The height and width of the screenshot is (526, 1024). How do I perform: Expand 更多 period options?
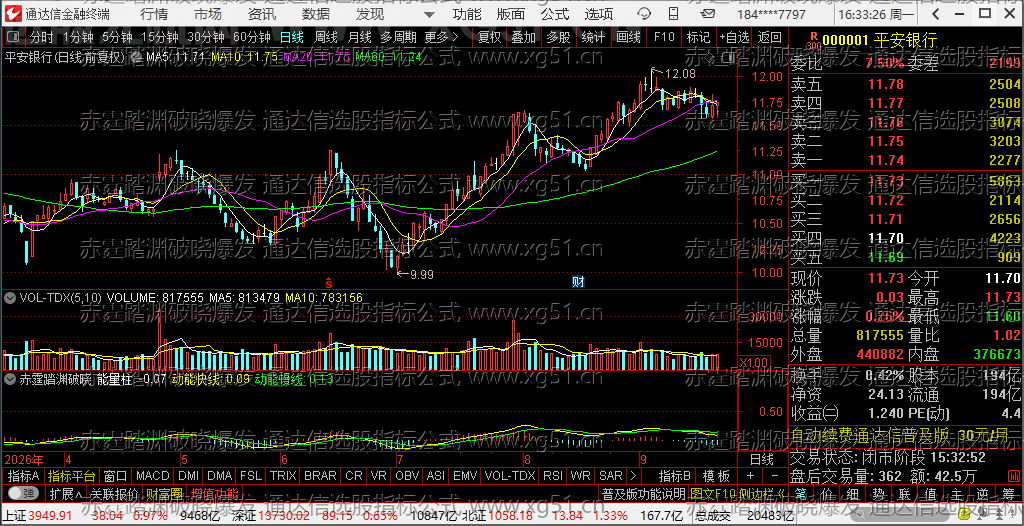[441, 38]
